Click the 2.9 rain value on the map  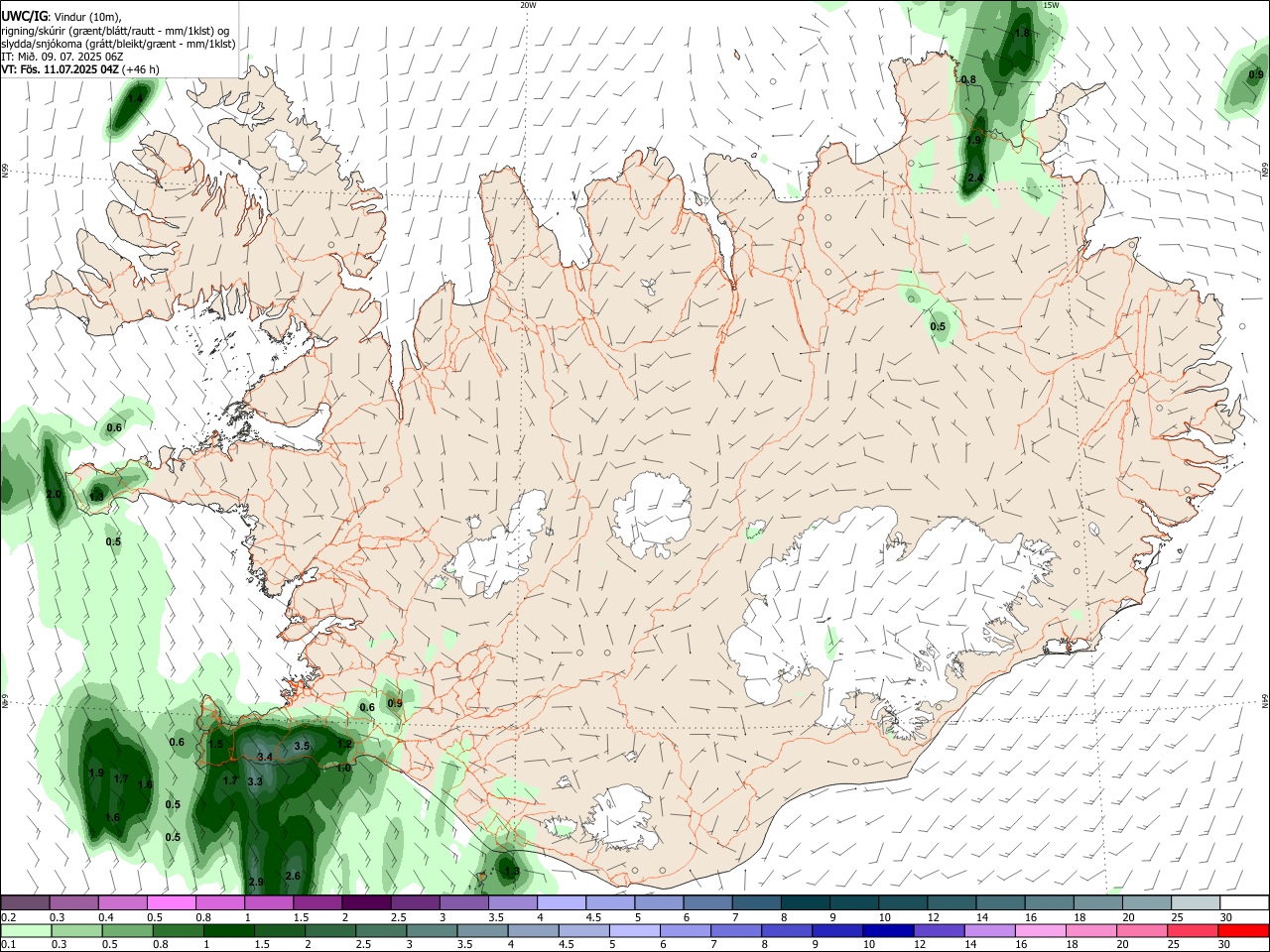click(256, 882)
